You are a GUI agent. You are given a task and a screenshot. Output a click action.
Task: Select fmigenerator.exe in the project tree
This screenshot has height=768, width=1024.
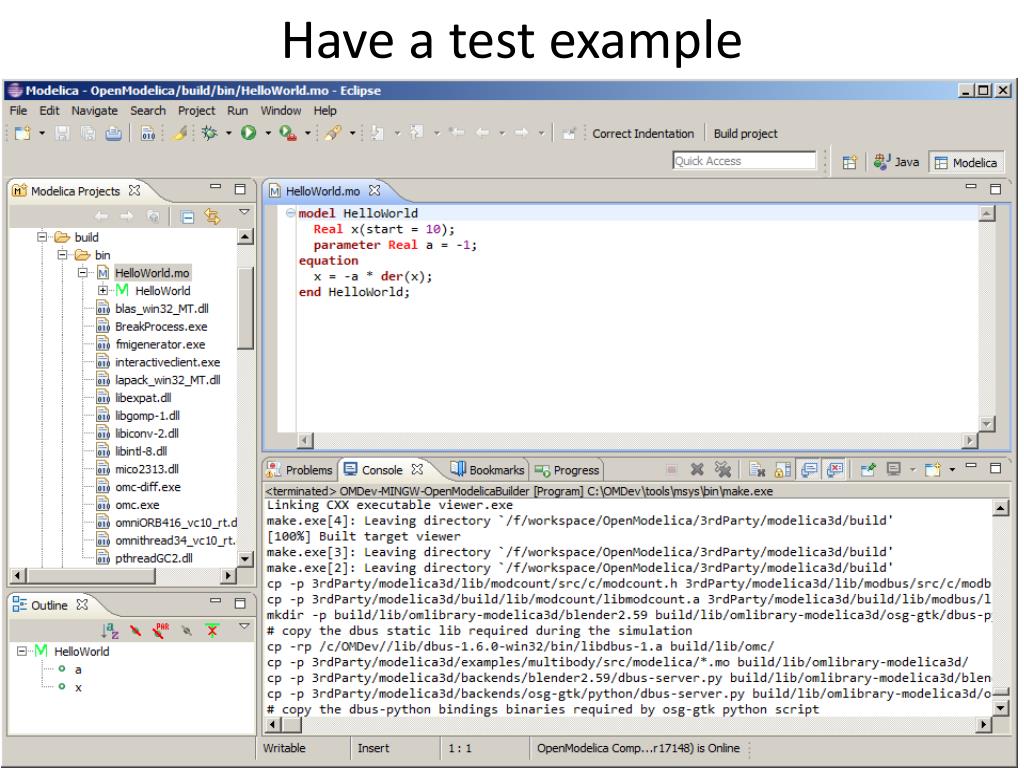[x=160, y=344]
